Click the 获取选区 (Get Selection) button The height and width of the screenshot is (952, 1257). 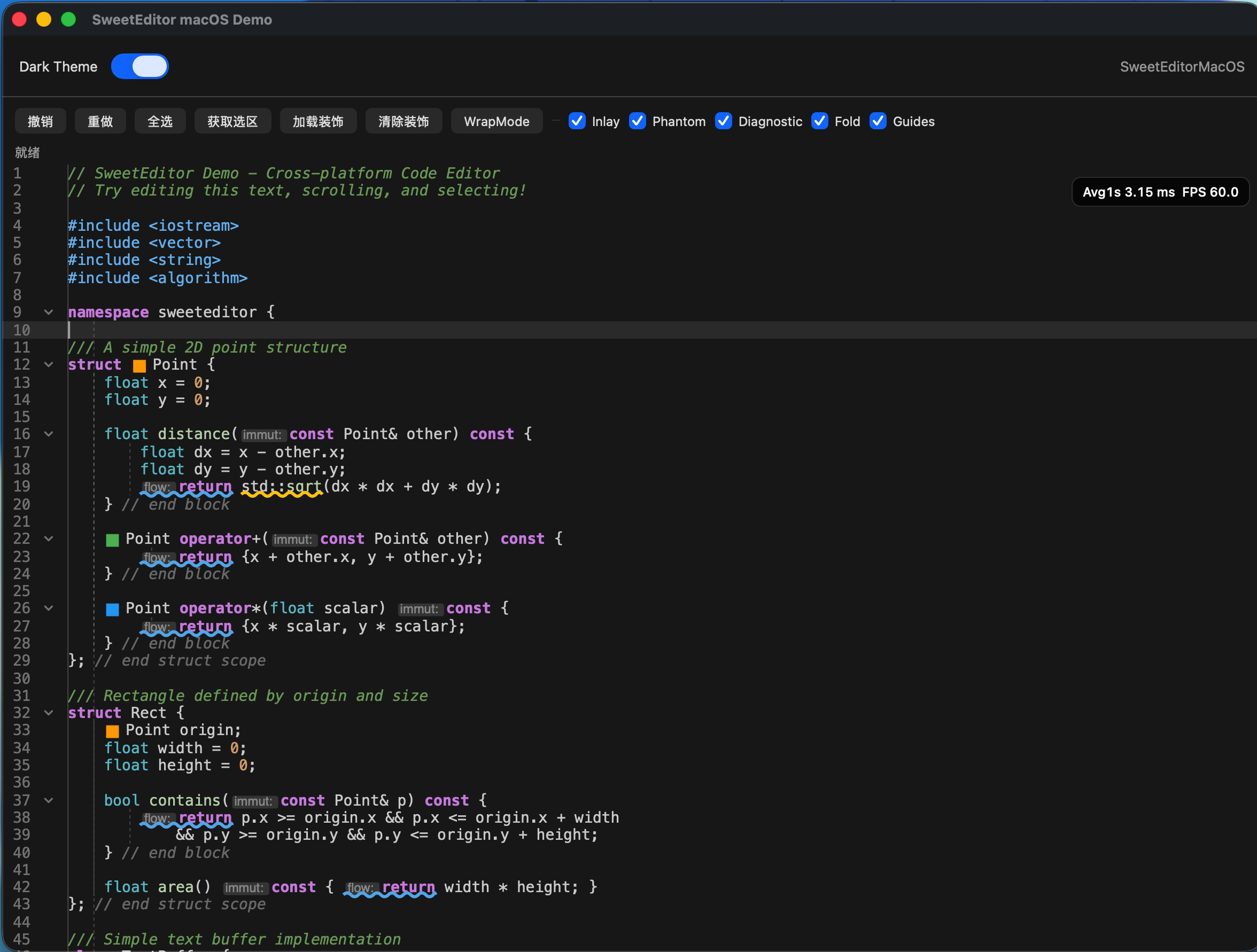point(232,122)
